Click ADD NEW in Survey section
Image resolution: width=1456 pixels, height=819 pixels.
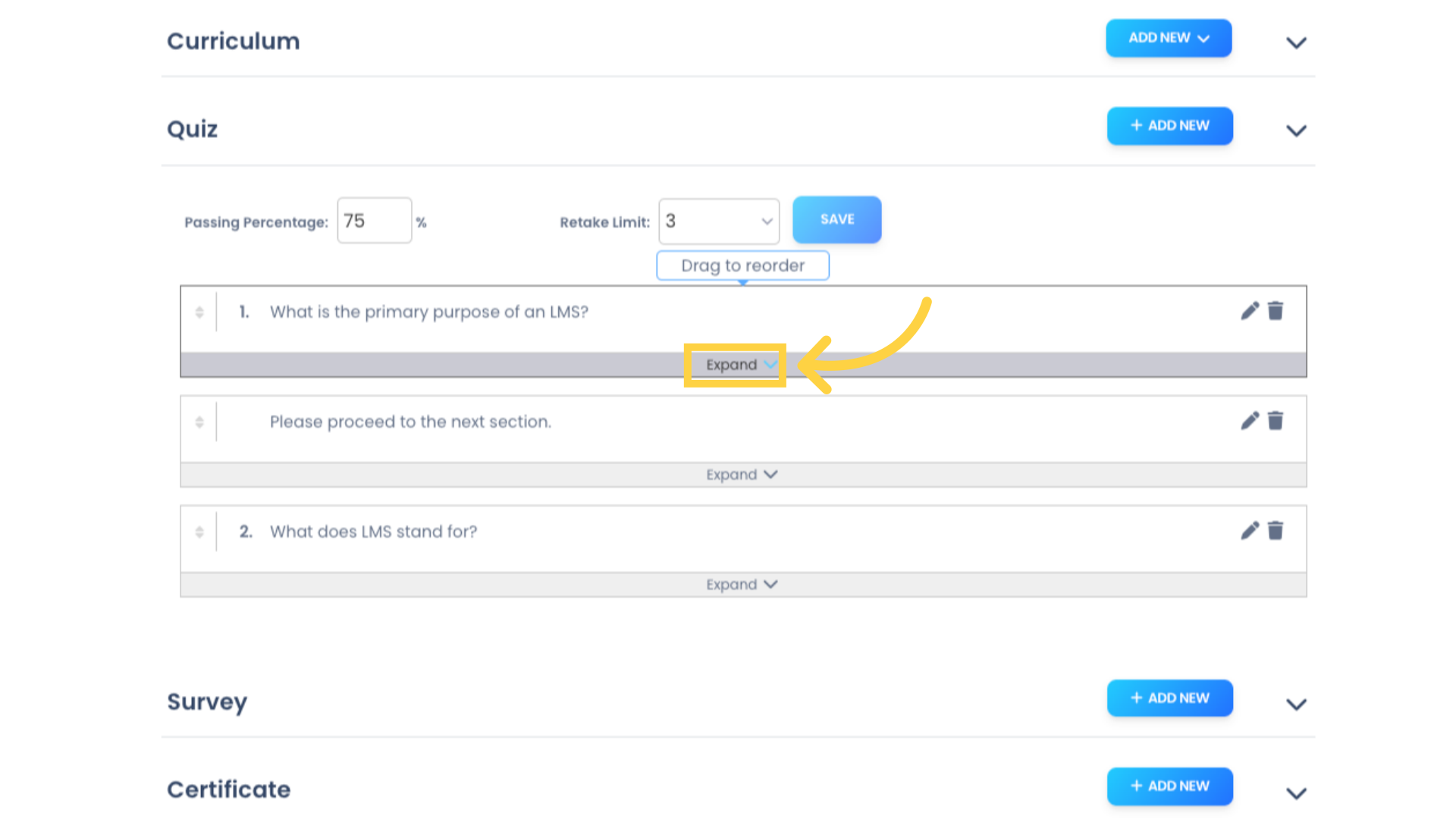pos(1170,698)
